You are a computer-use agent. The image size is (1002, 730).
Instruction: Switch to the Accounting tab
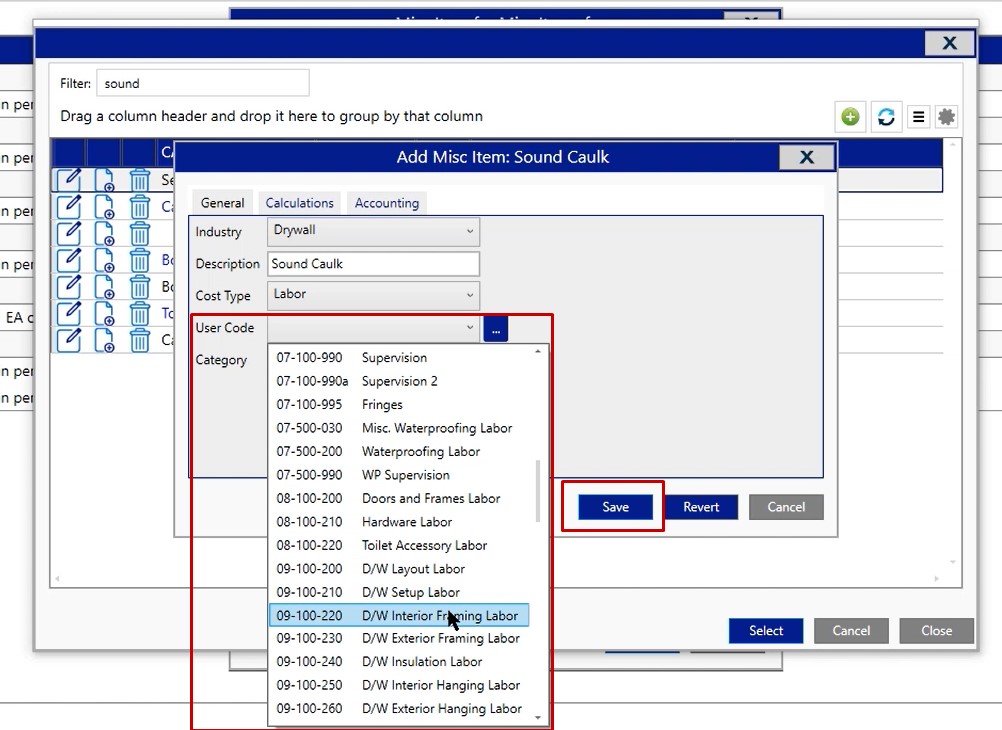click(x=386, y=203)
